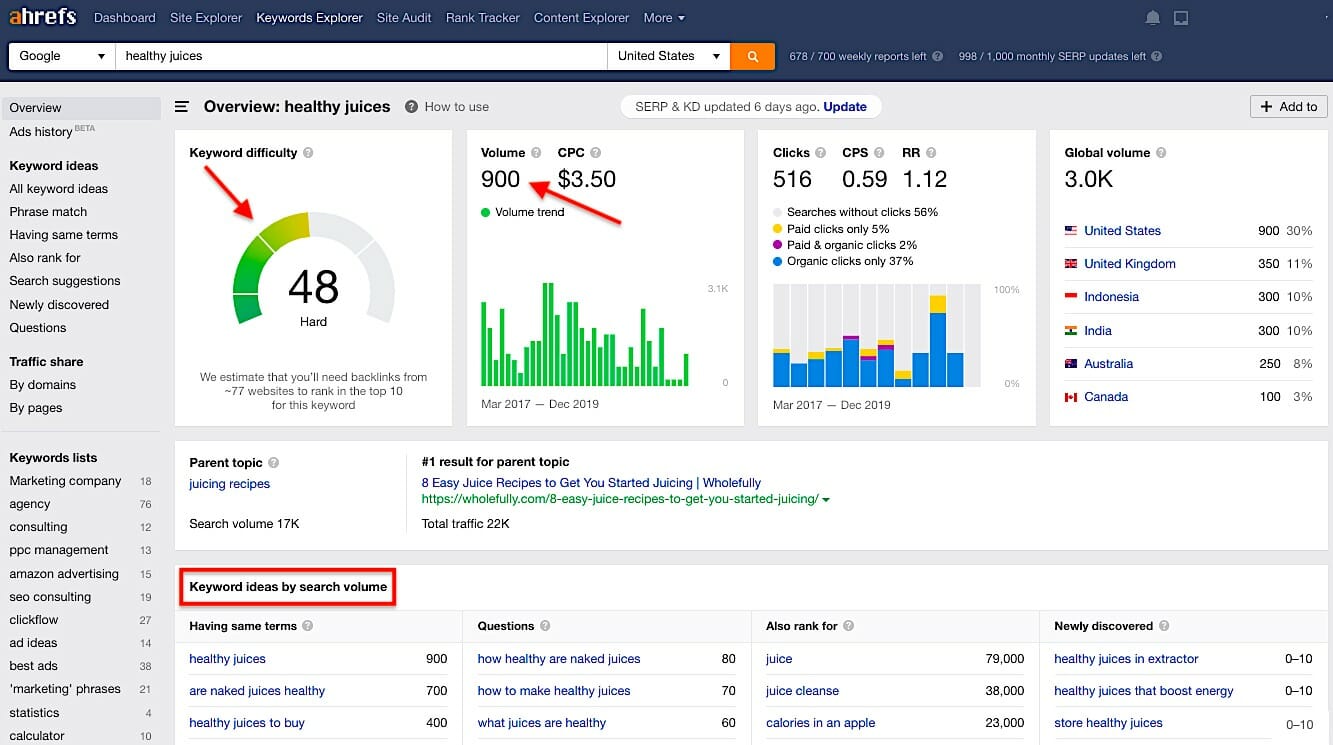1333x745 pixels.
Task: Open the United States country dropdown
Action: click(x=669, y=56)
